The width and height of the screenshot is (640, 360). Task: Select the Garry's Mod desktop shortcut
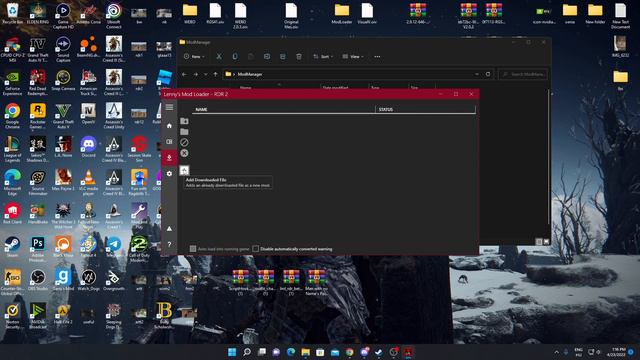click(63, 280)
